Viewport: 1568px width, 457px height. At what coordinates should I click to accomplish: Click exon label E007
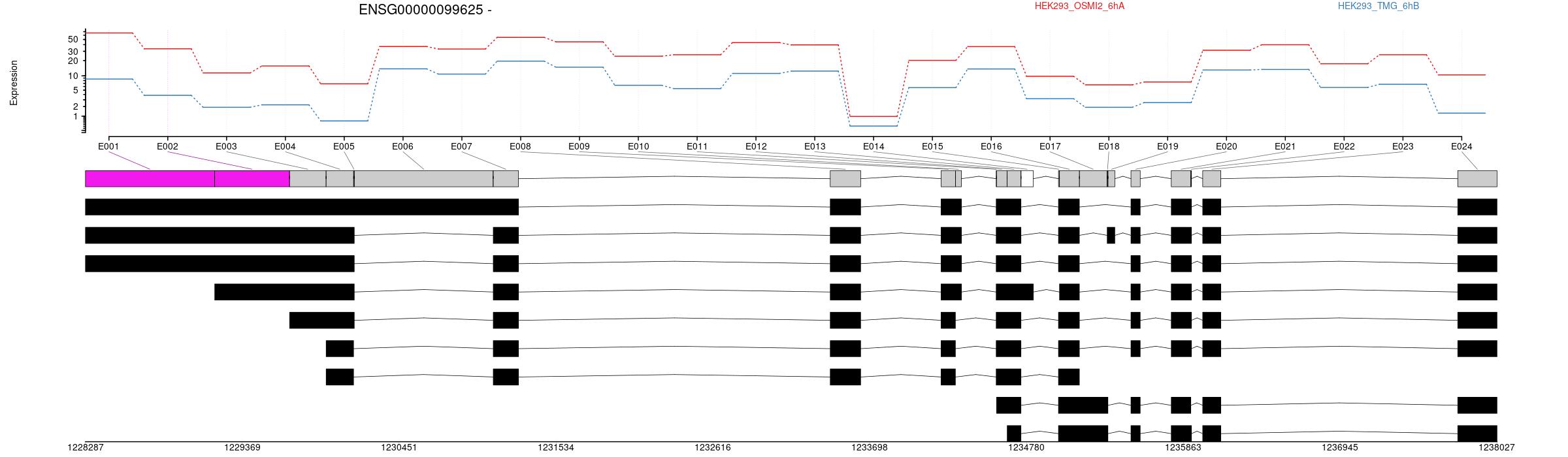[461, 146]
